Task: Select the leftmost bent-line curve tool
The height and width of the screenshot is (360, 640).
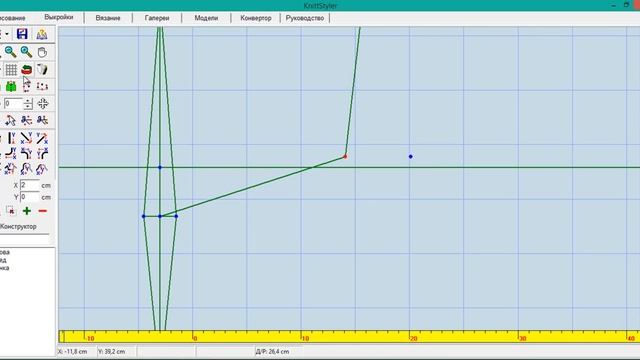Action: tap(11, 153)
